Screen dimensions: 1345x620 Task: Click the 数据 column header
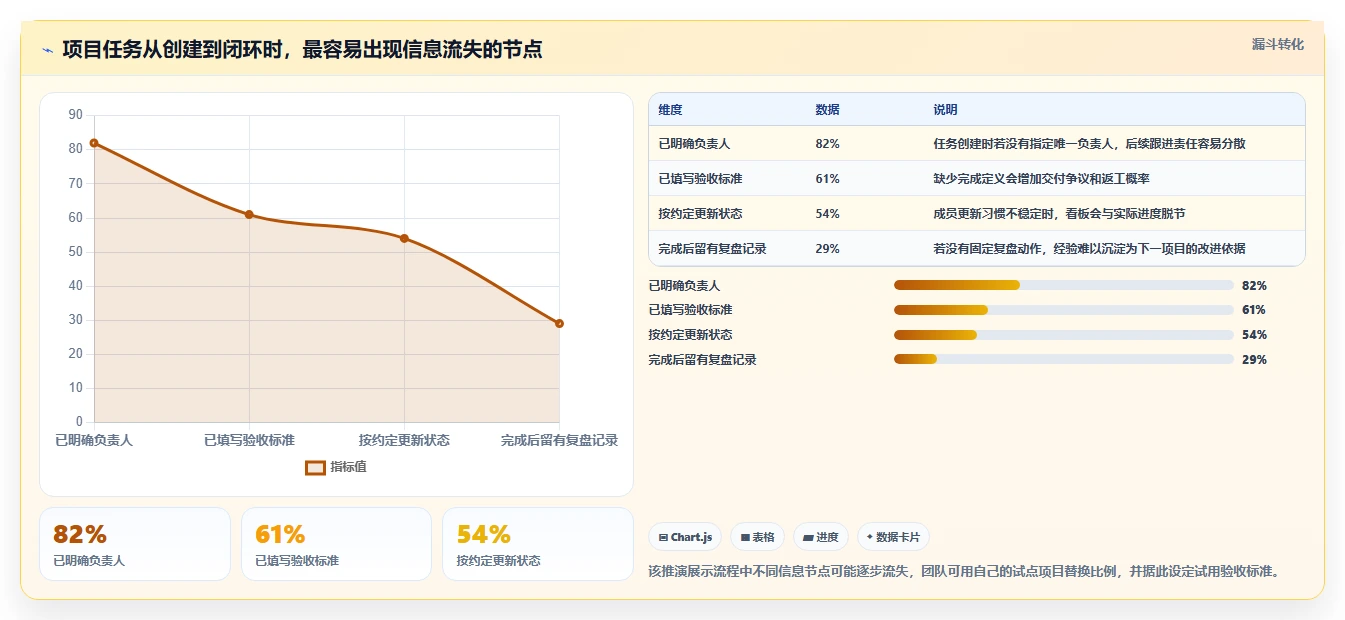click(x=827, y=109)
